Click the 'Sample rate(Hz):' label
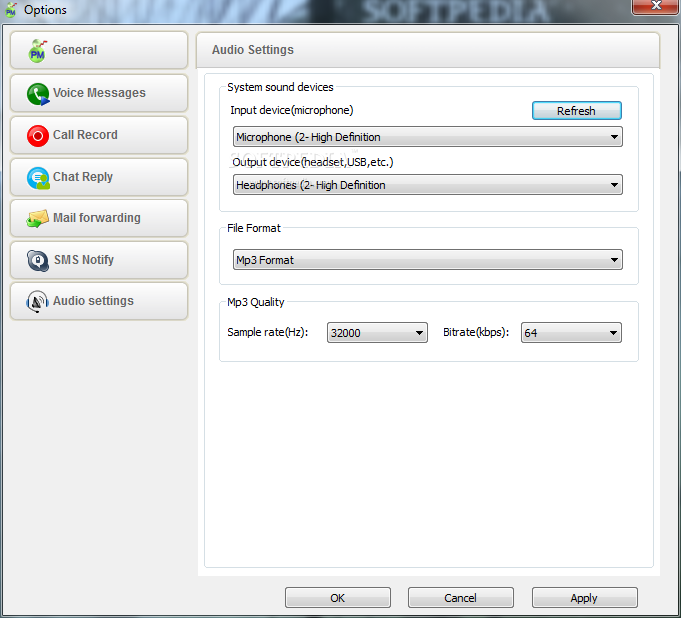The image size is (681, 618). click(x=268, y=332)
